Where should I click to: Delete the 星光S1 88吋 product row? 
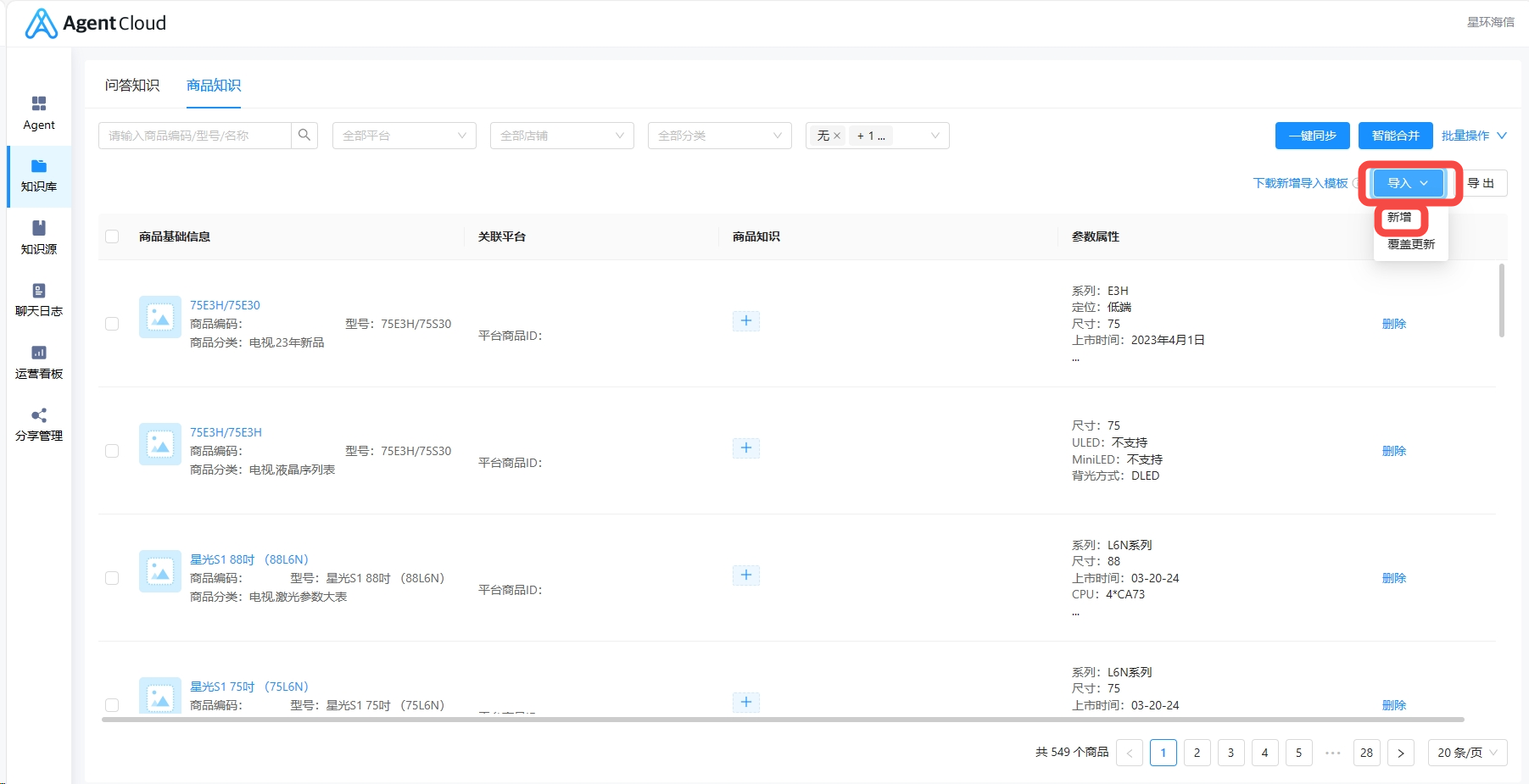pos(1394,578)
